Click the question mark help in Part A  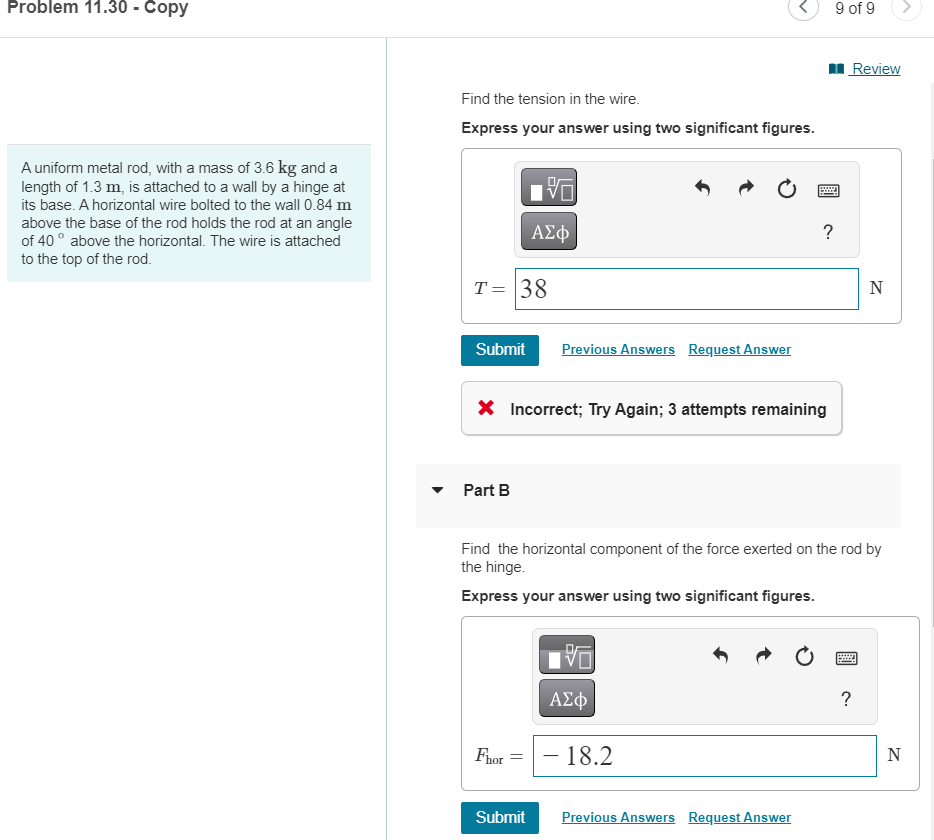(x=827, y=232)
